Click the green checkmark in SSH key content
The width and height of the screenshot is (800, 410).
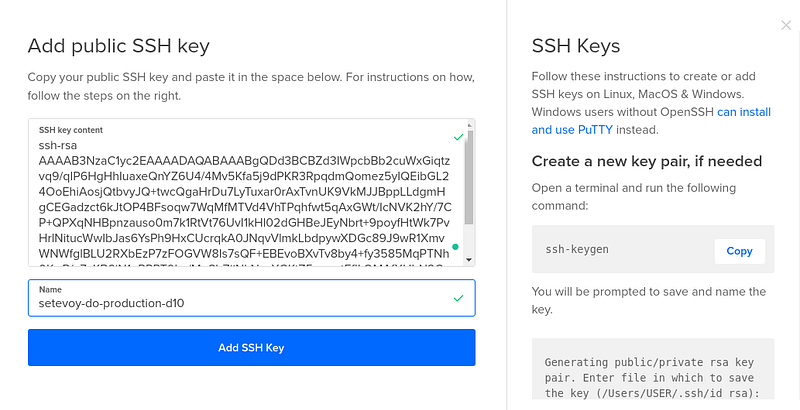(458, 137)
